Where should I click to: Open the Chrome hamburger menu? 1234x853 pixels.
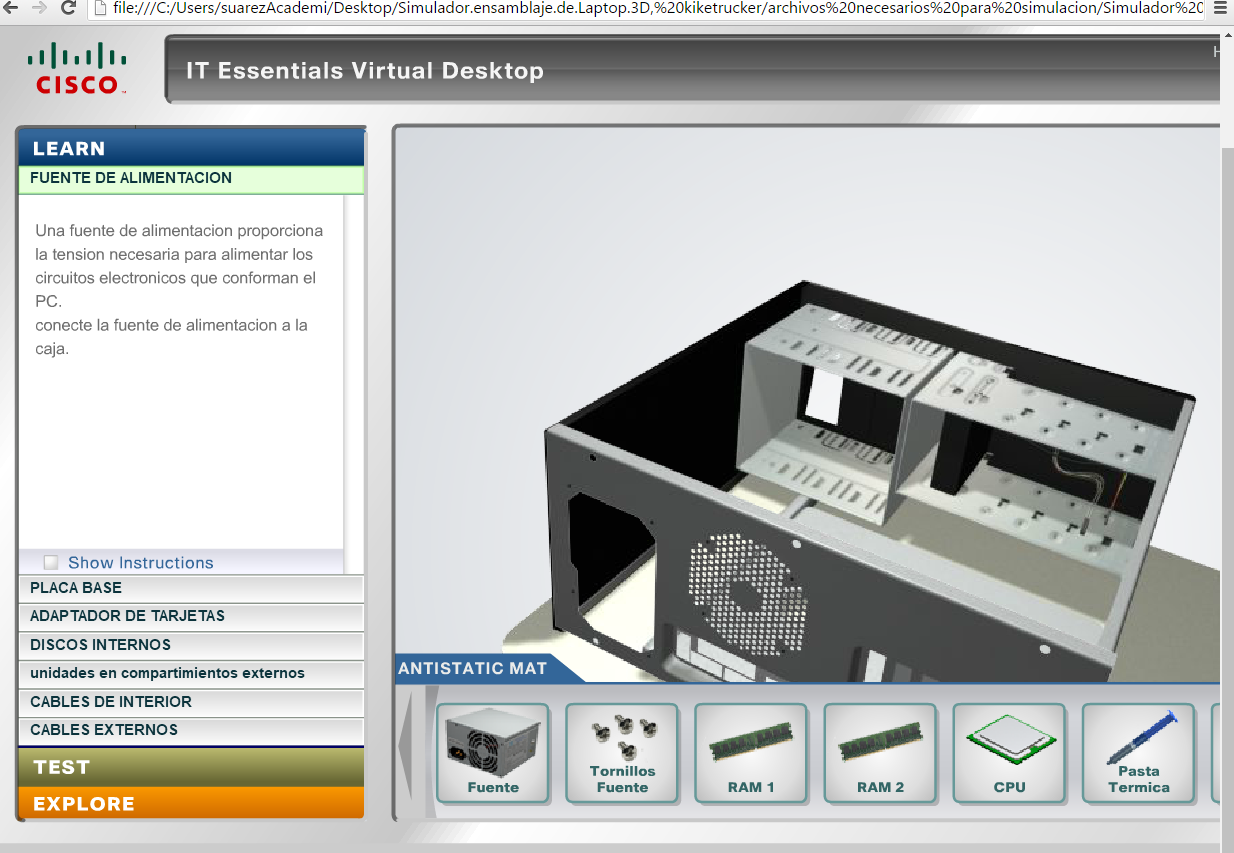1219,9
